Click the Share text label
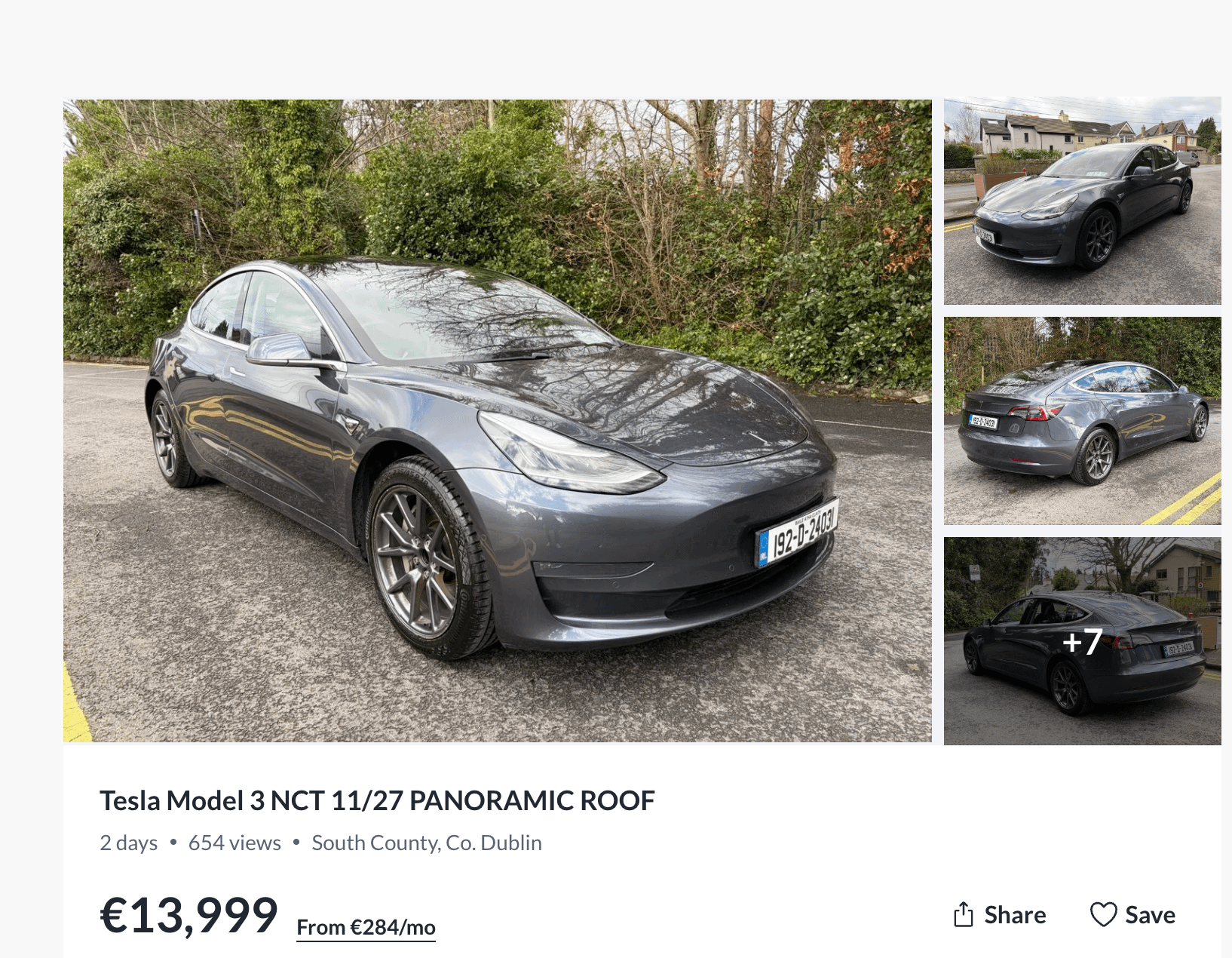This screenshot has height=958, width=1232. (x=1015, y=915)
